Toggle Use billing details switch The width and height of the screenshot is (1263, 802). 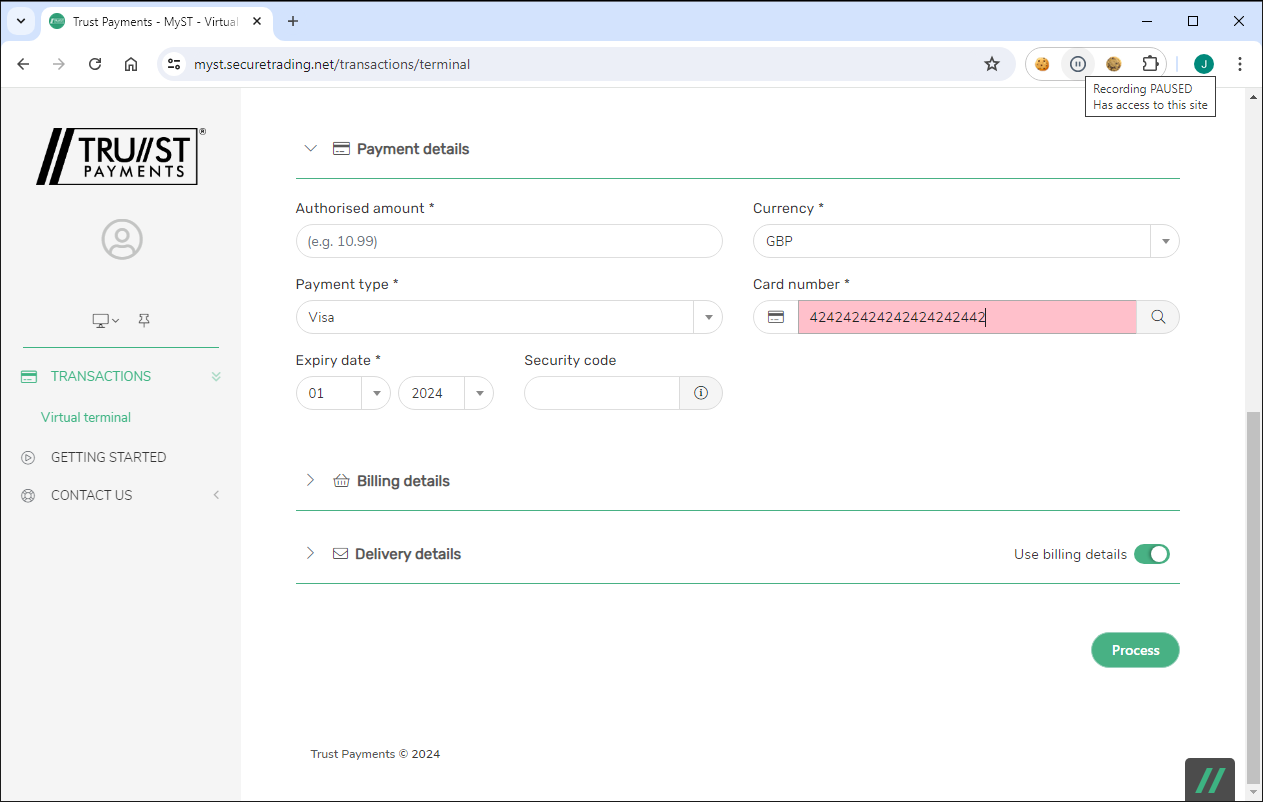[x=1152, y=554]
